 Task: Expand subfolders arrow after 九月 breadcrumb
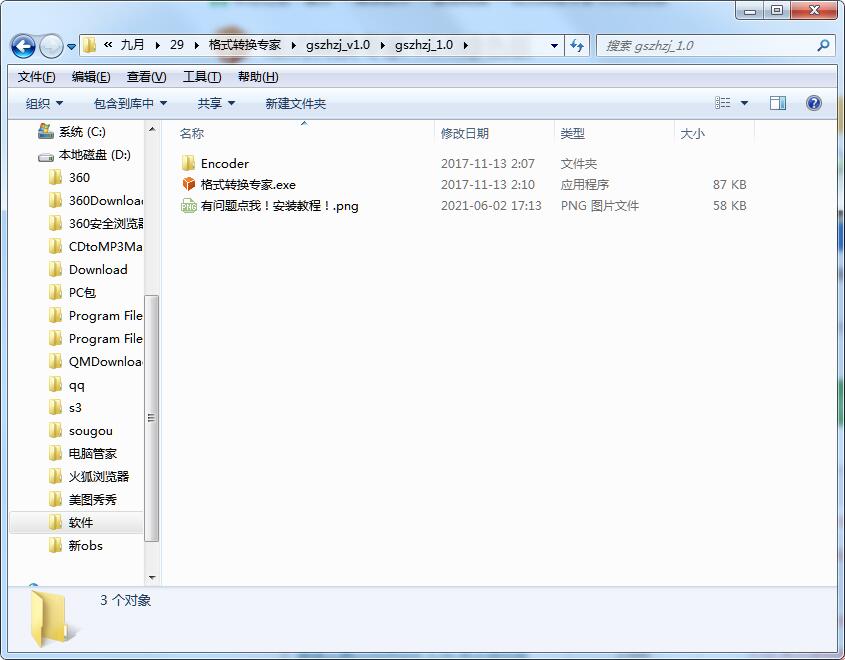click(x=157, y=45)
